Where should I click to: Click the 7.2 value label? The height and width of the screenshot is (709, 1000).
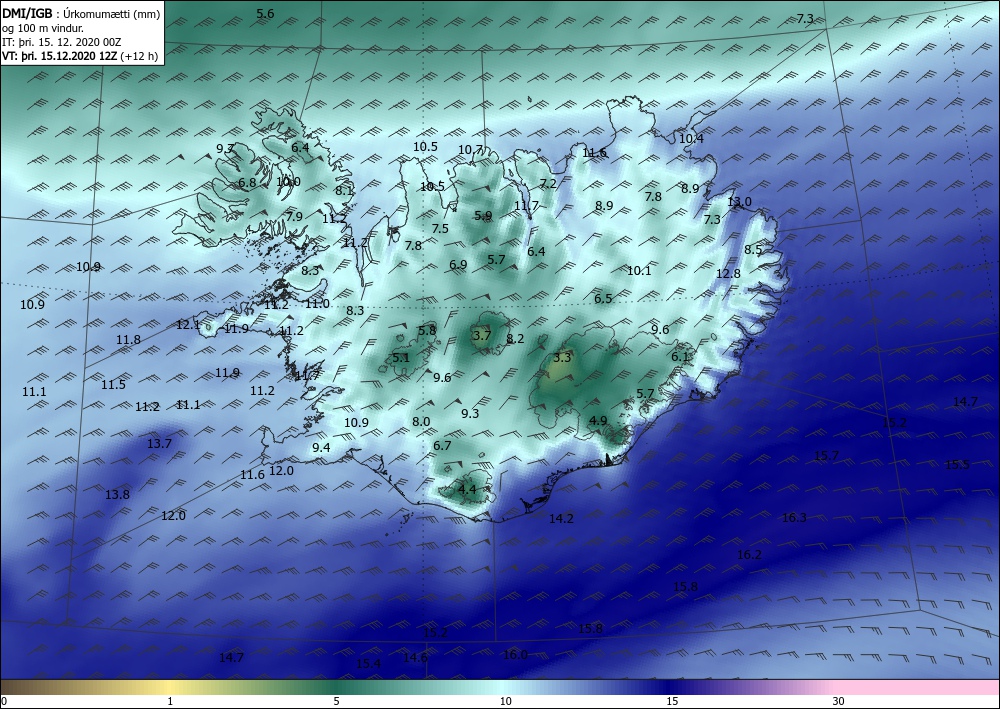coord(548,184)
